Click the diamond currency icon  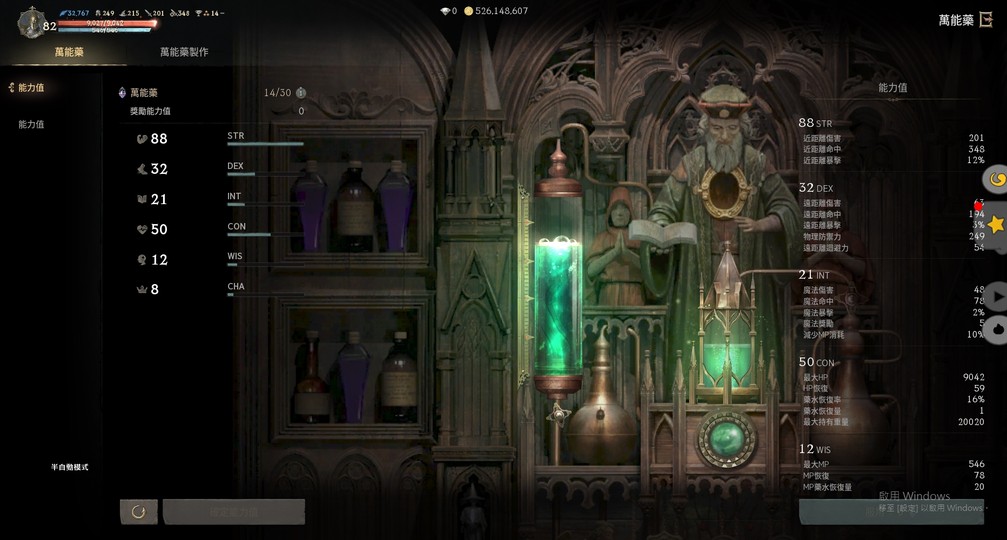tap(445, 11)
